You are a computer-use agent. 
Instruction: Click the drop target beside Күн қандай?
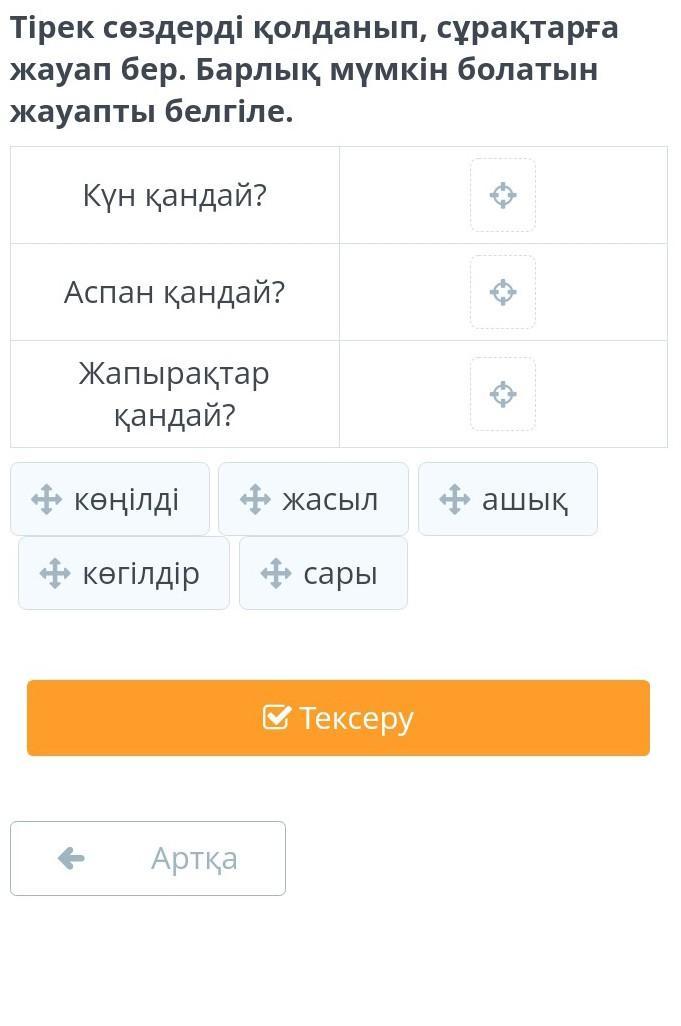pos(502,195)
